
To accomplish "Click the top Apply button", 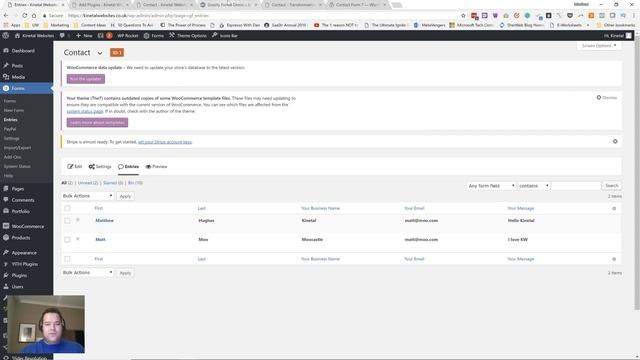I will [x=125, y=196].
